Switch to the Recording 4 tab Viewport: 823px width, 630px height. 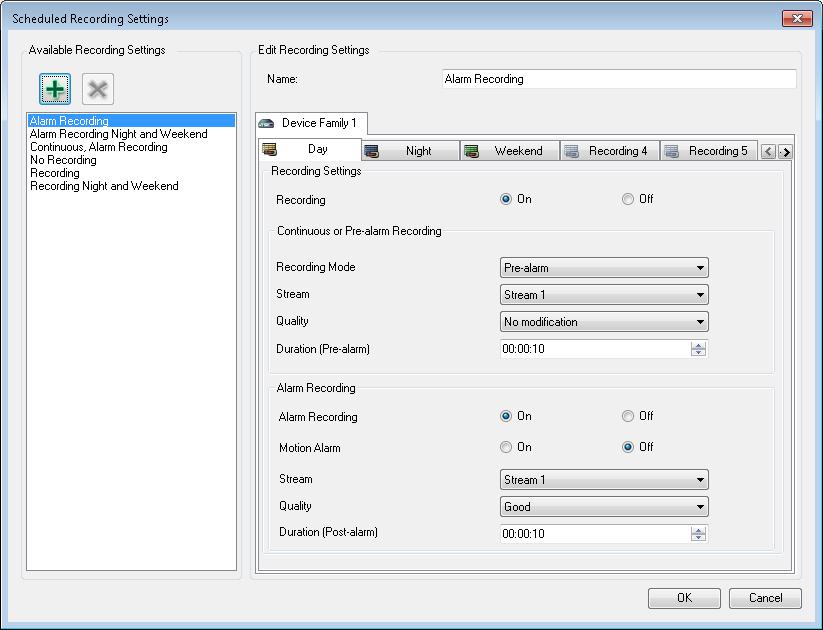[610, 151]
